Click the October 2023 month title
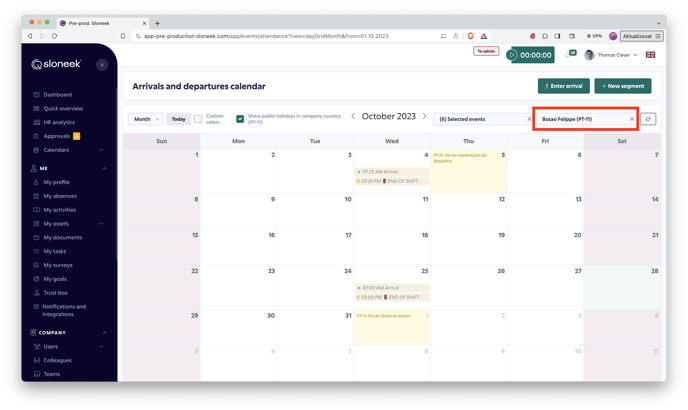688x410 pixels. [x=389, y=116]
